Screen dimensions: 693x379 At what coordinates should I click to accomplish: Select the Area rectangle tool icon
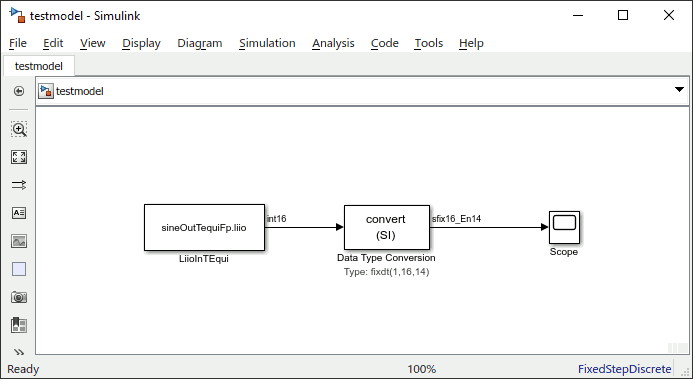(x=19, y=269)
